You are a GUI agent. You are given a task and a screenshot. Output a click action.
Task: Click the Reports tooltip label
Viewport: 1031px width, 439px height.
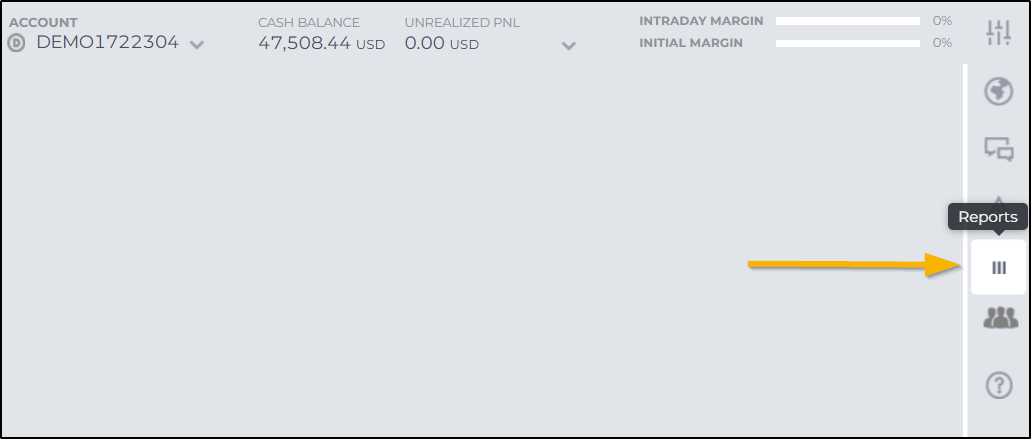coord(988,217)
